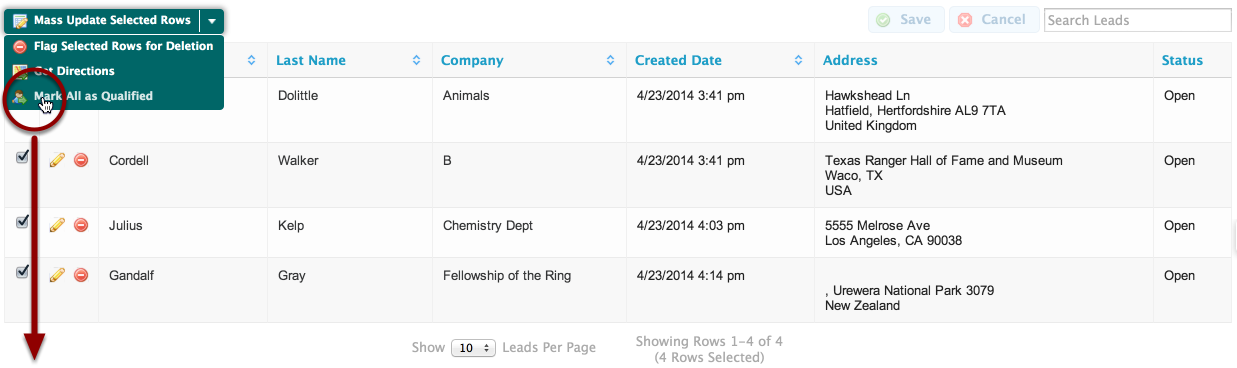
Task: Edit Julius row with pencil icon
Action: click(57, 225)
